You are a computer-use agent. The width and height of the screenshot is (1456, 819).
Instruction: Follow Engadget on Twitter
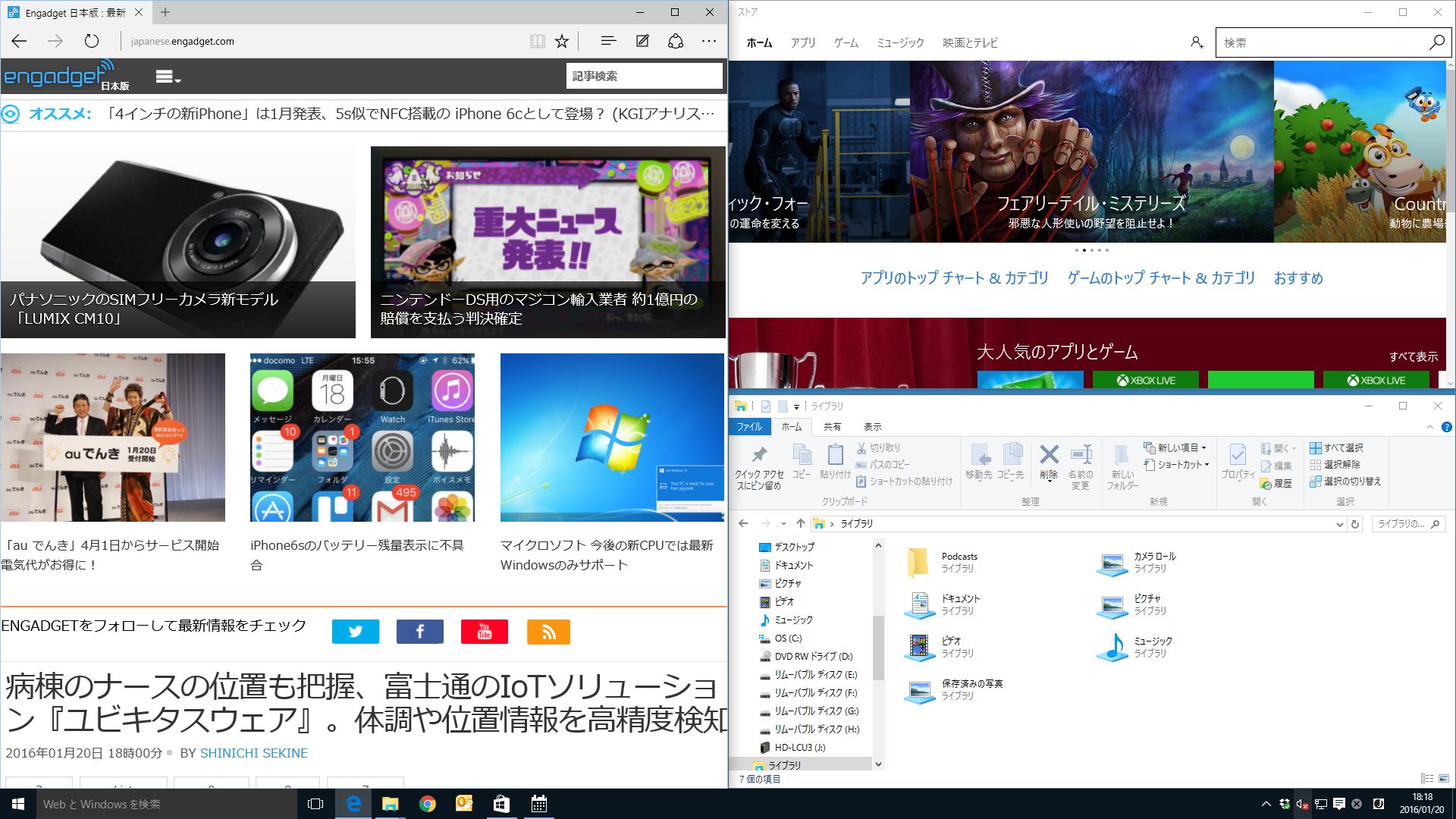(x=356, y=632)
